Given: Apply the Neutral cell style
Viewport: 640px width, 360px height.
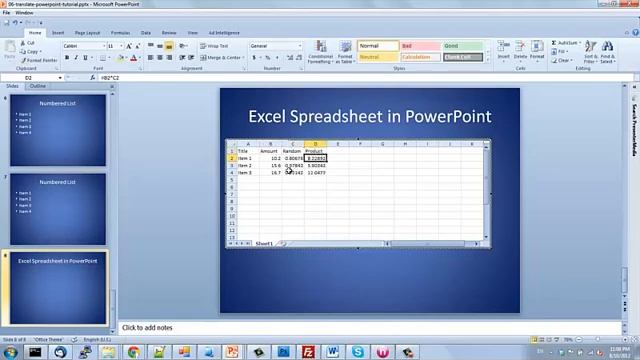Looking at the screenshot, I should pyautogui.click(x=378, y=57).
